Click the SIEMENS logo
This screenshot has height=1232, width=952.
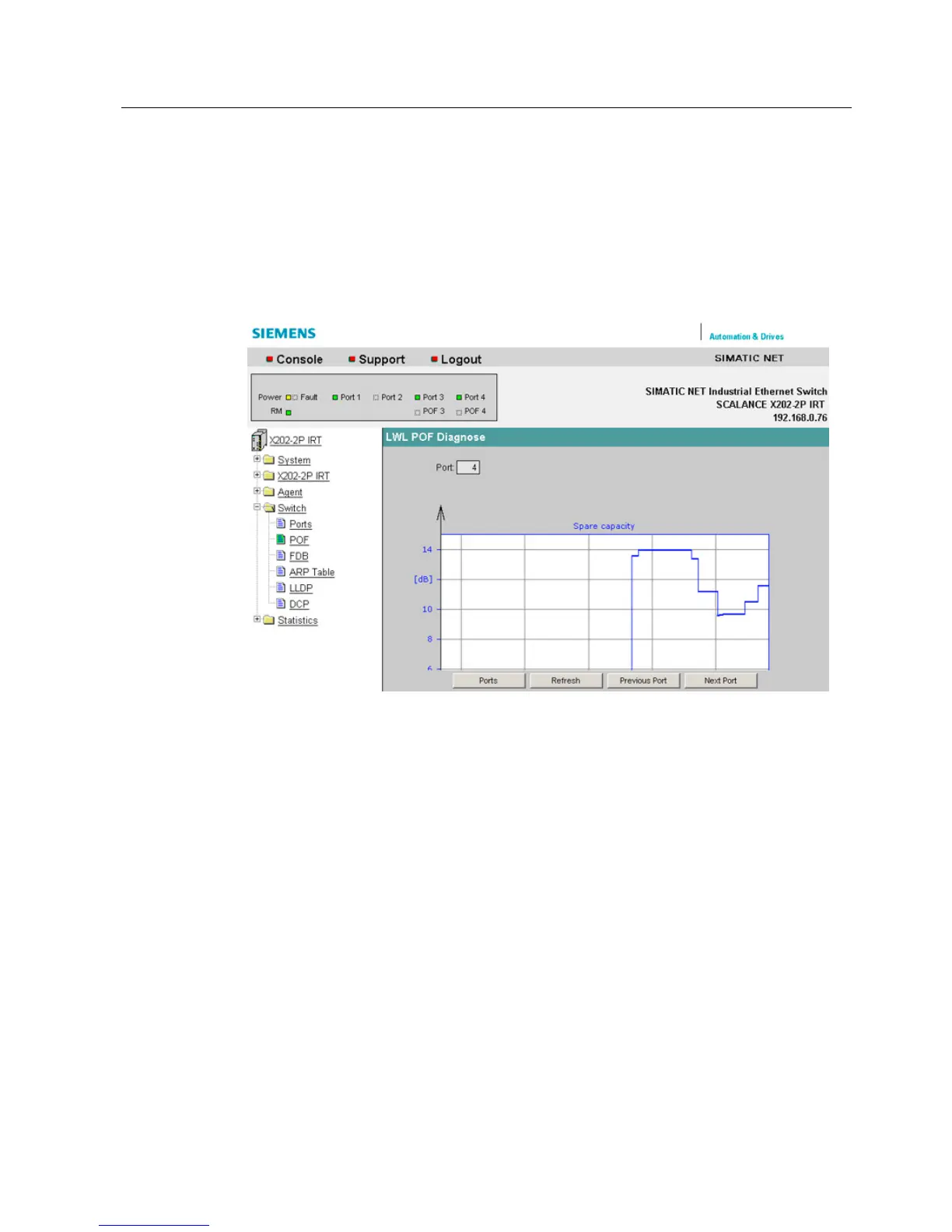284,334
